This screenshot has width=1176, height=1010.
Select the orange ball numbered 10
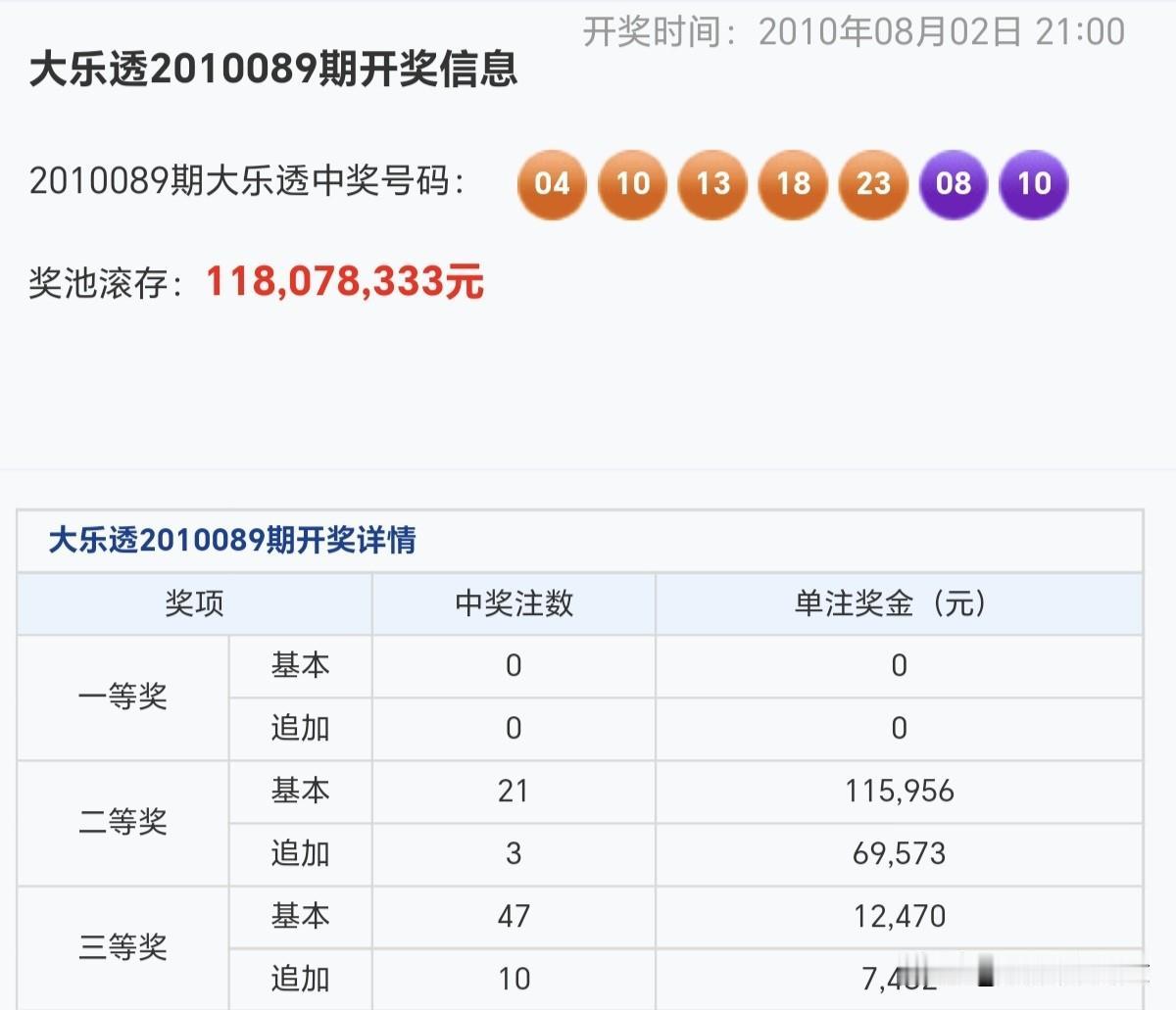coord(633,184)
